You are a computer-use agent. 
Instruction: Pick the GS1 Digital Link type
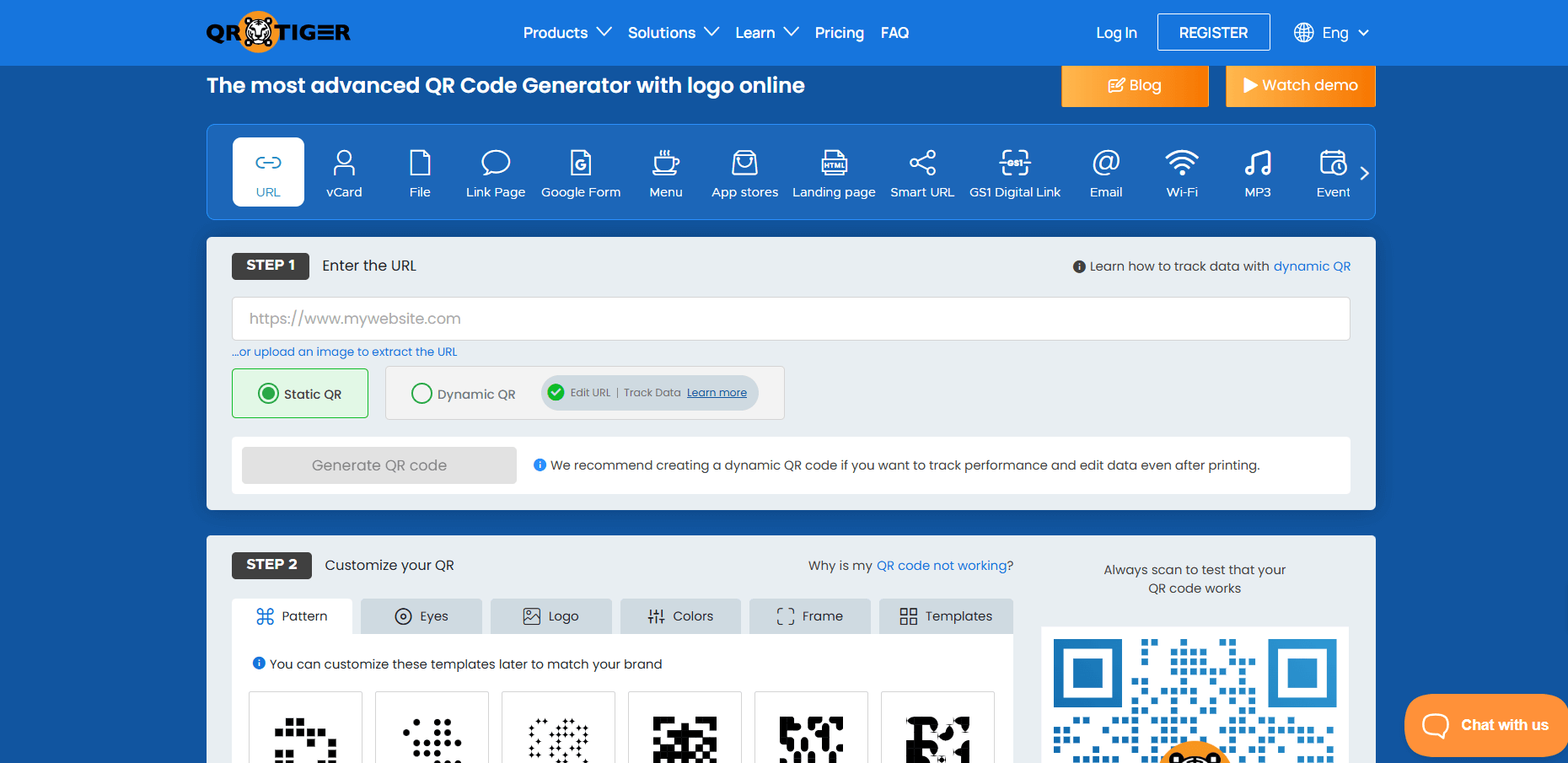1015,174
